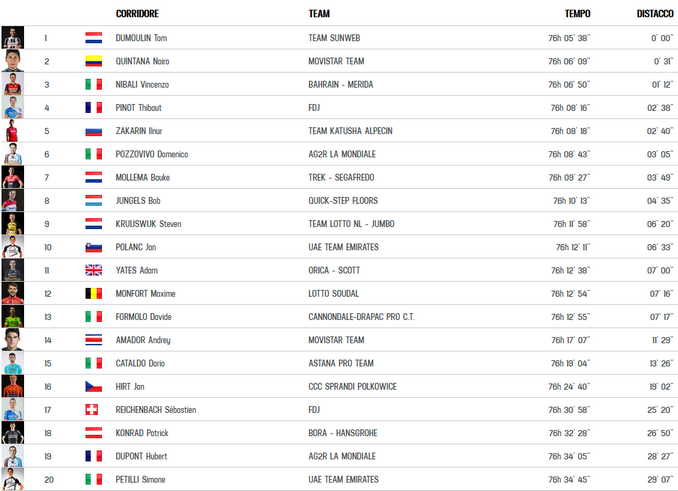The height and width of the screenshot is (491, 678).
Task: Open rider profile for QUINTANA Nairo
Action: pyautogui.click(x=145, y=61)
